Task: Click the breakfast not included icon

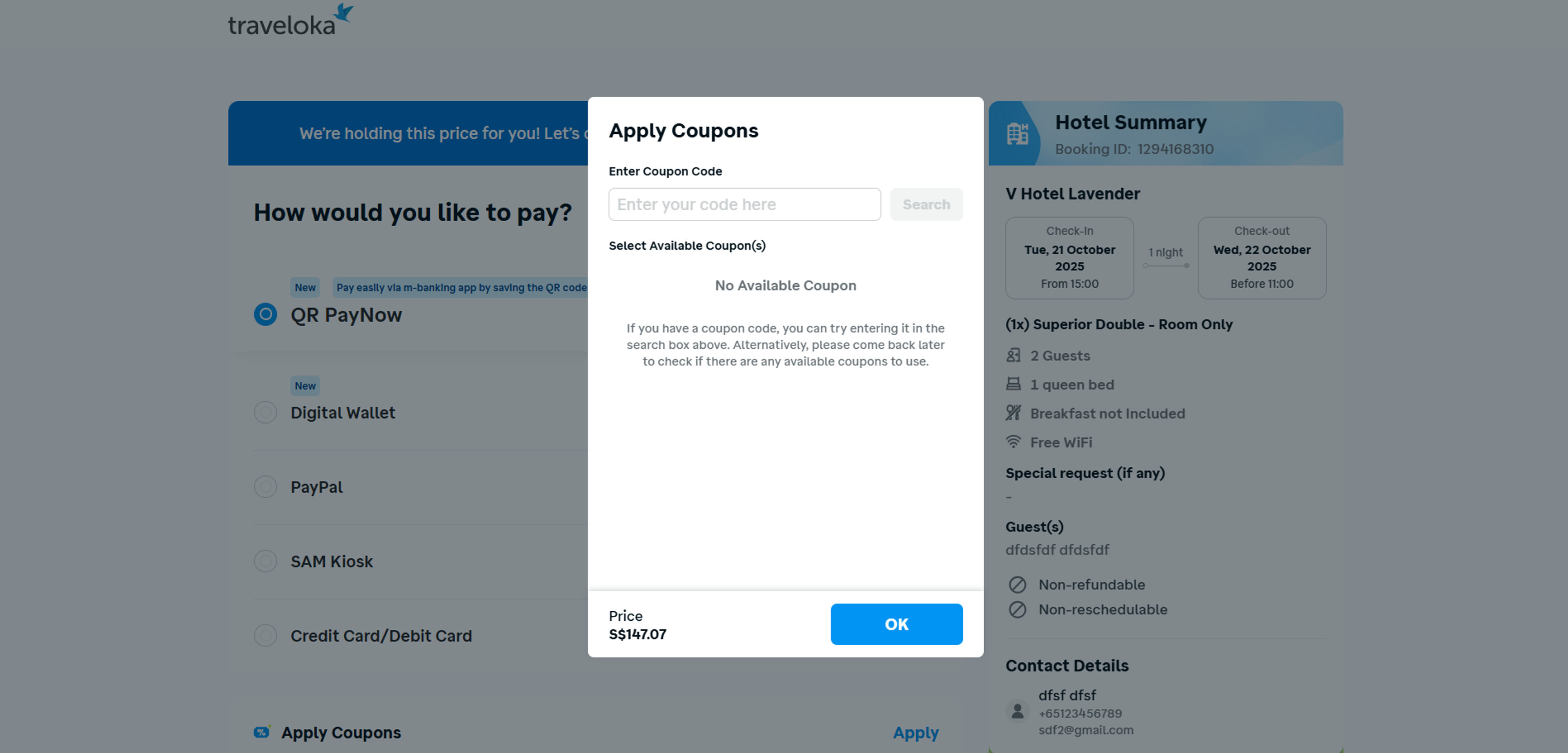Action: pyautogui.click(x=1013, y=413)
